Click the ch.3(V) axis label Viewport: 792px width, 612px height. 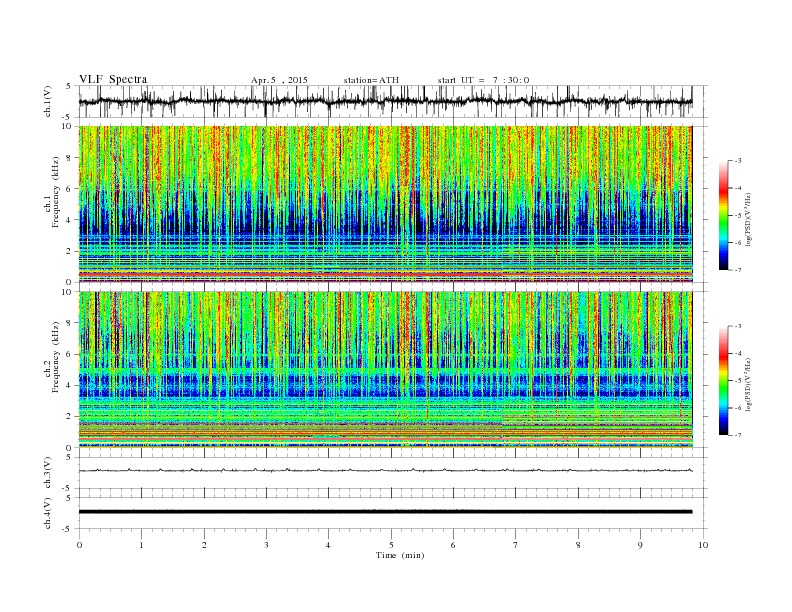point(48,473)
